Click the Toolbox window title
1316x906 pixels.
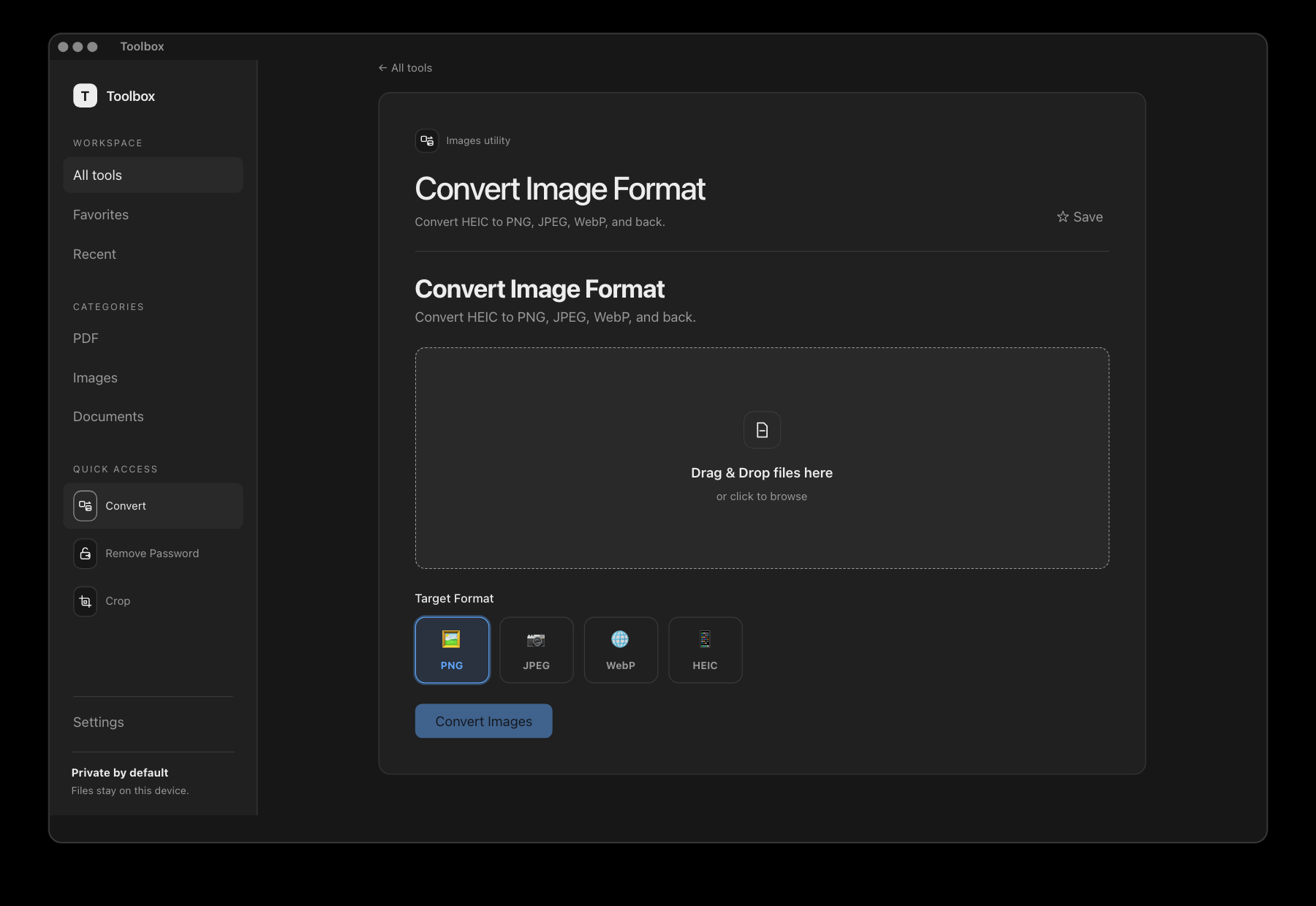(x=142, y=46)
